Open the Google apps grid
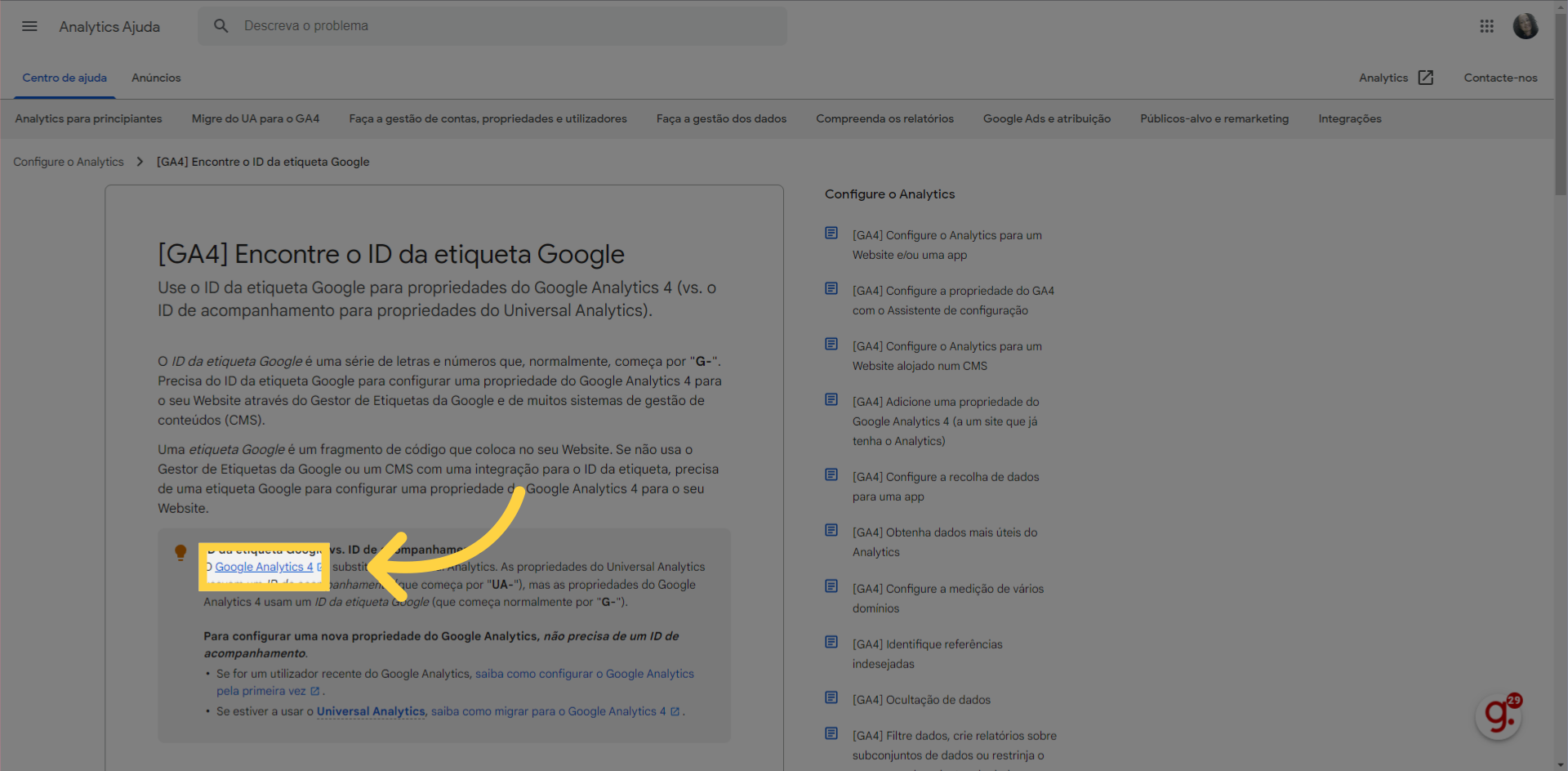The image size is (1568, 771). click(x=1486, y=26)
